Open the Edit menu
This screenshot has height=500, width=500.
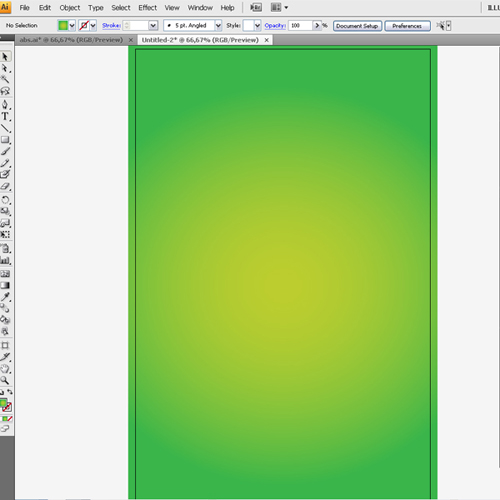[x=45, y=8]
